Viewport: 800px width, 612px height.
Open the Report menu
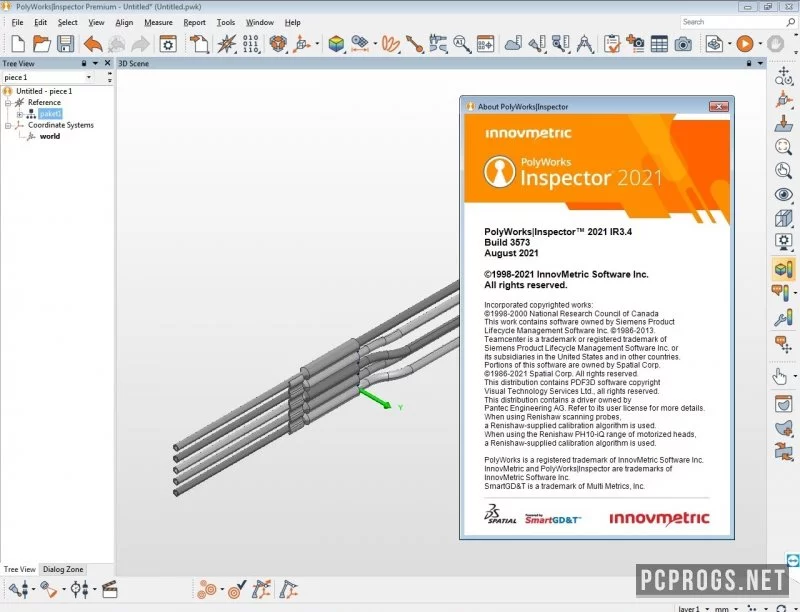coord(194,22)
